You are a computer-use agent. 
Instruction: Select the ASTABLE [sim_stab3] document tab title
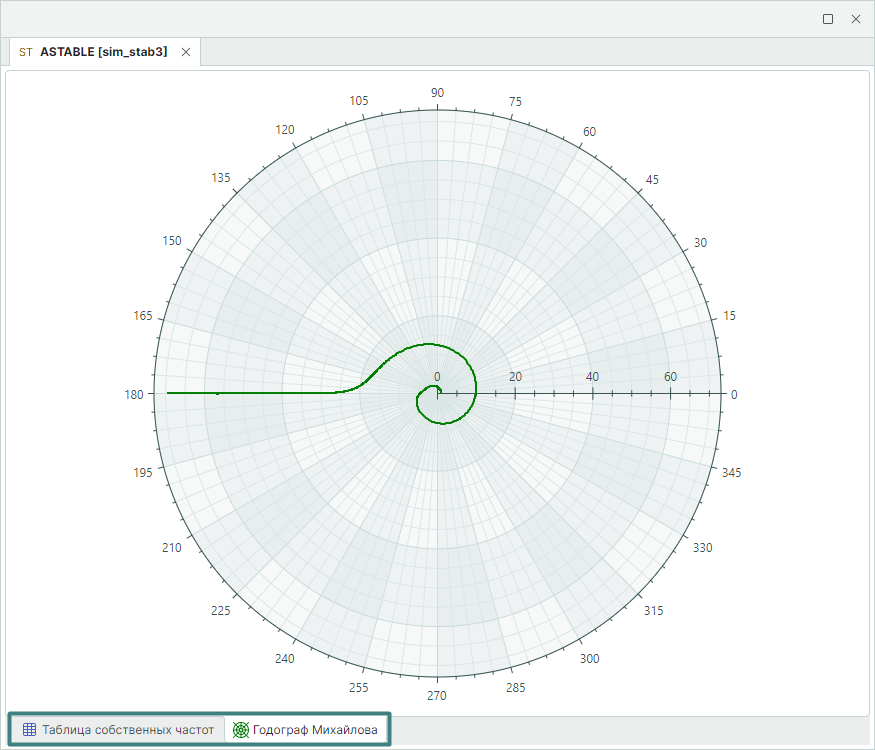tap(103, 52)
